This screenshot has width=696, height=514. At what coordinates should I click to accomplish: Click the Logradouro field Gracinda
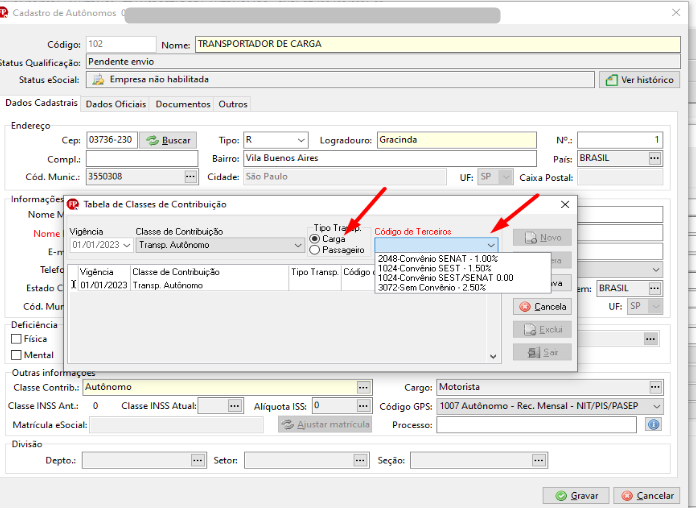point(457,140)
